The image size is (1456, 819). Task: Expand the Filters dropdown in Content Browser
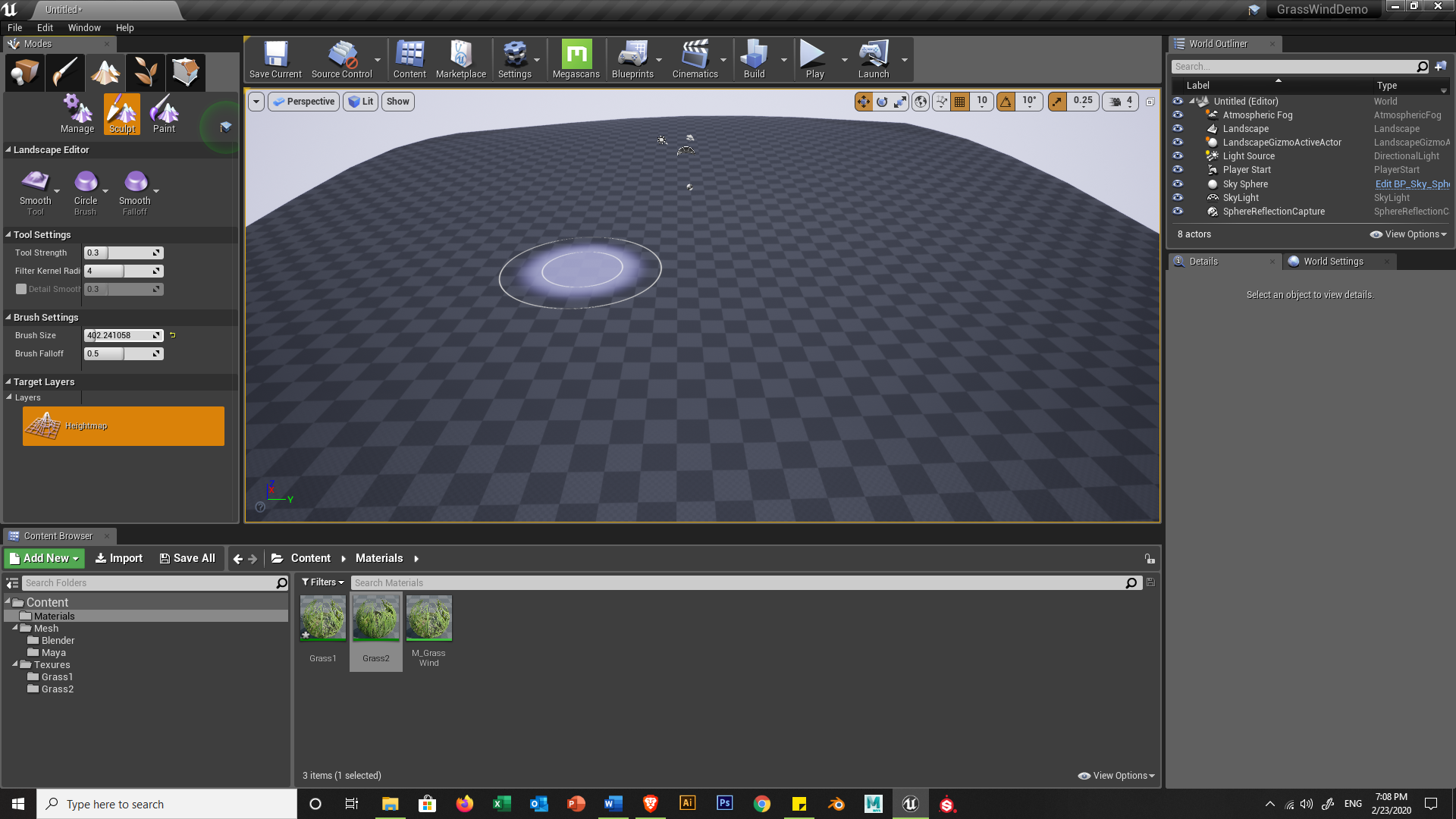point(323,582)
